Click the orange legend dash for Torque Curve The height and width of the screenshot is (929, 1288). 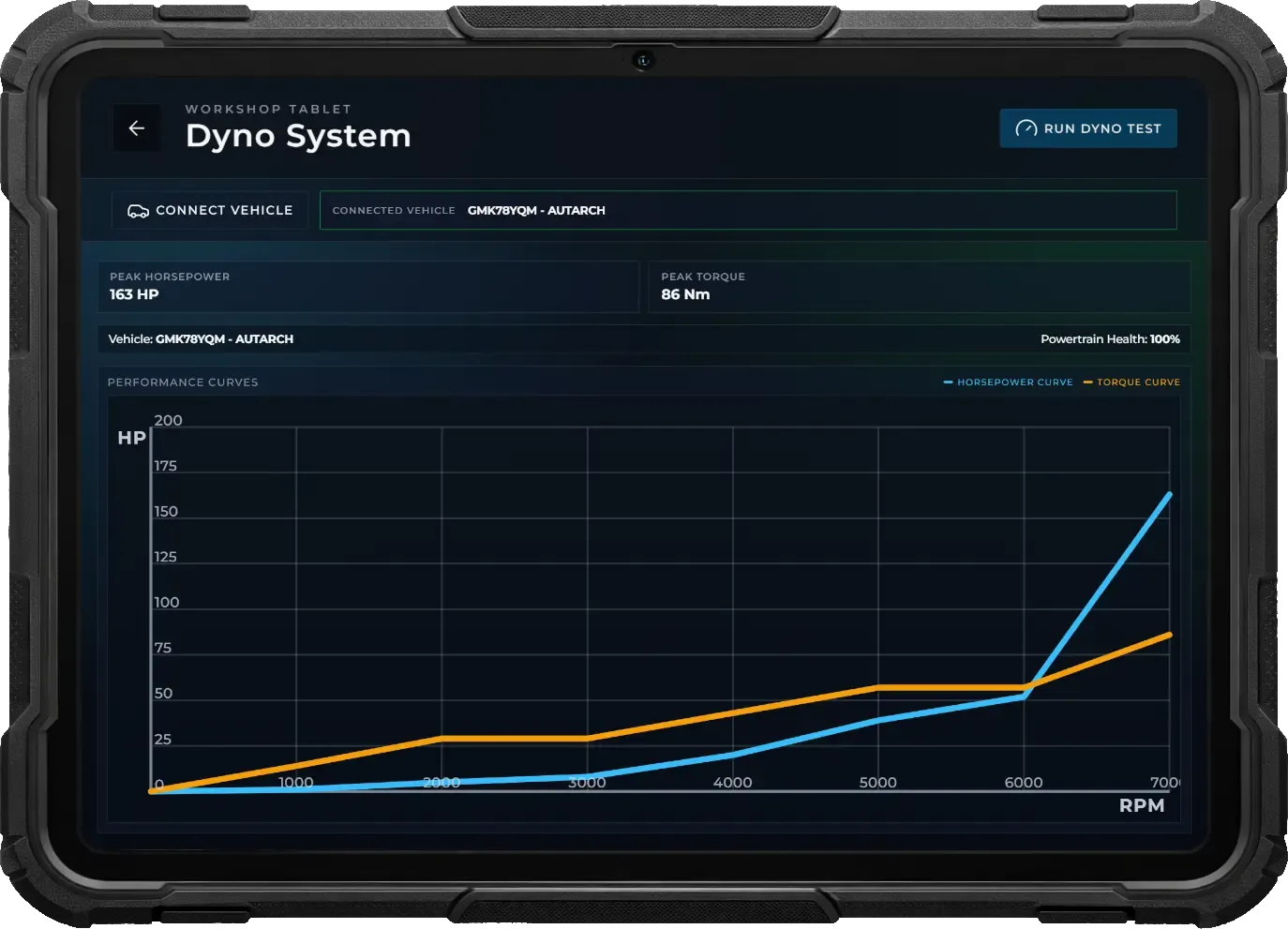[x=1088, y=382]
